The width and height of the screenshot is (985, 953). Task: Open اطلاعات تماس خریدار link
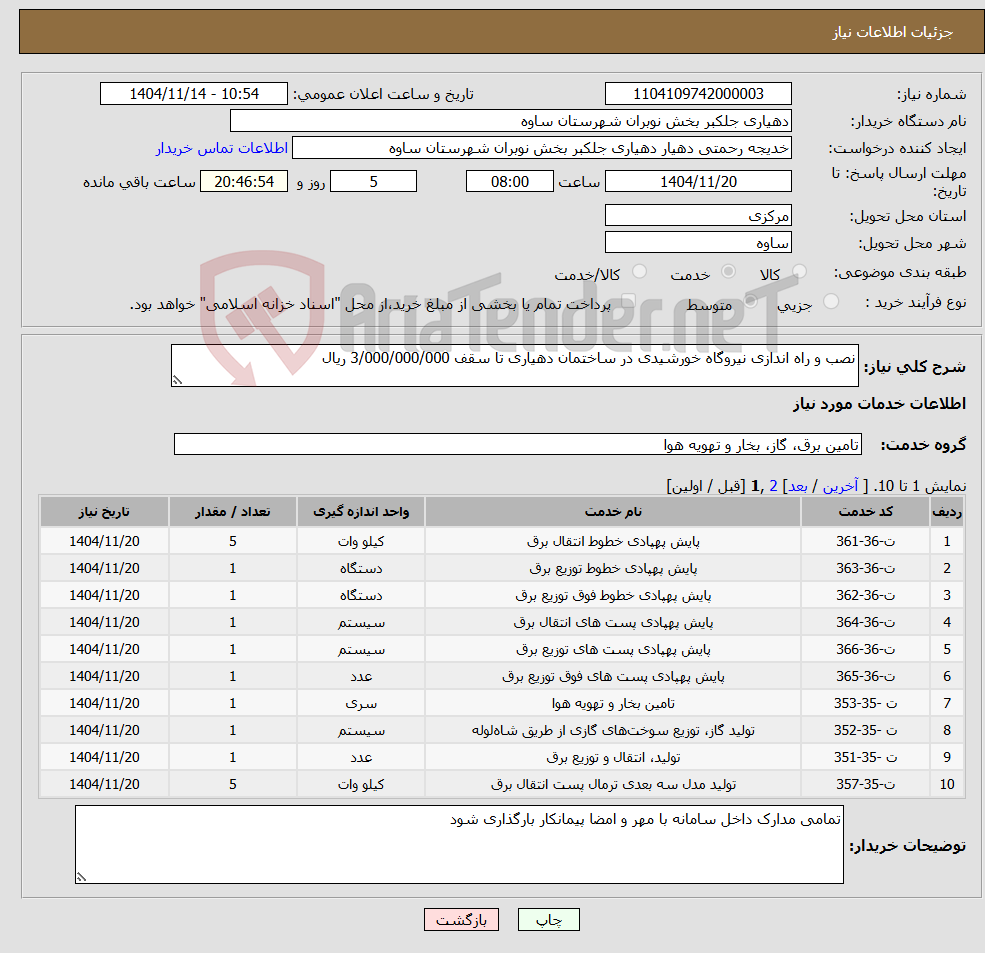coord(222,148)
